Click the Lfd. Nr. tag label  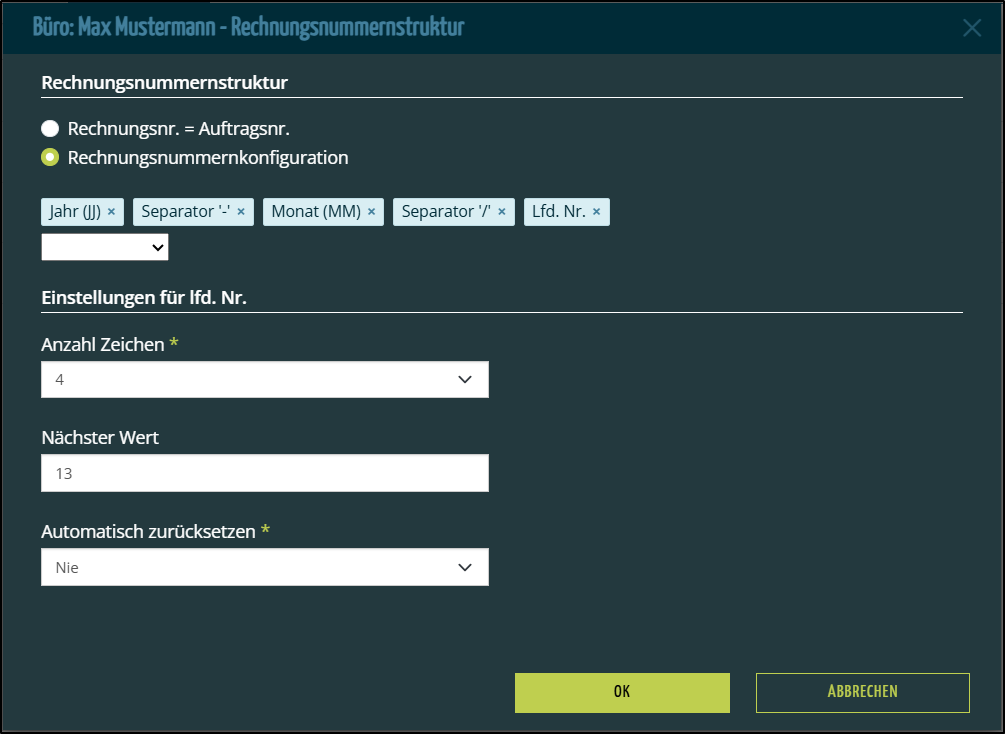point(559,212)
